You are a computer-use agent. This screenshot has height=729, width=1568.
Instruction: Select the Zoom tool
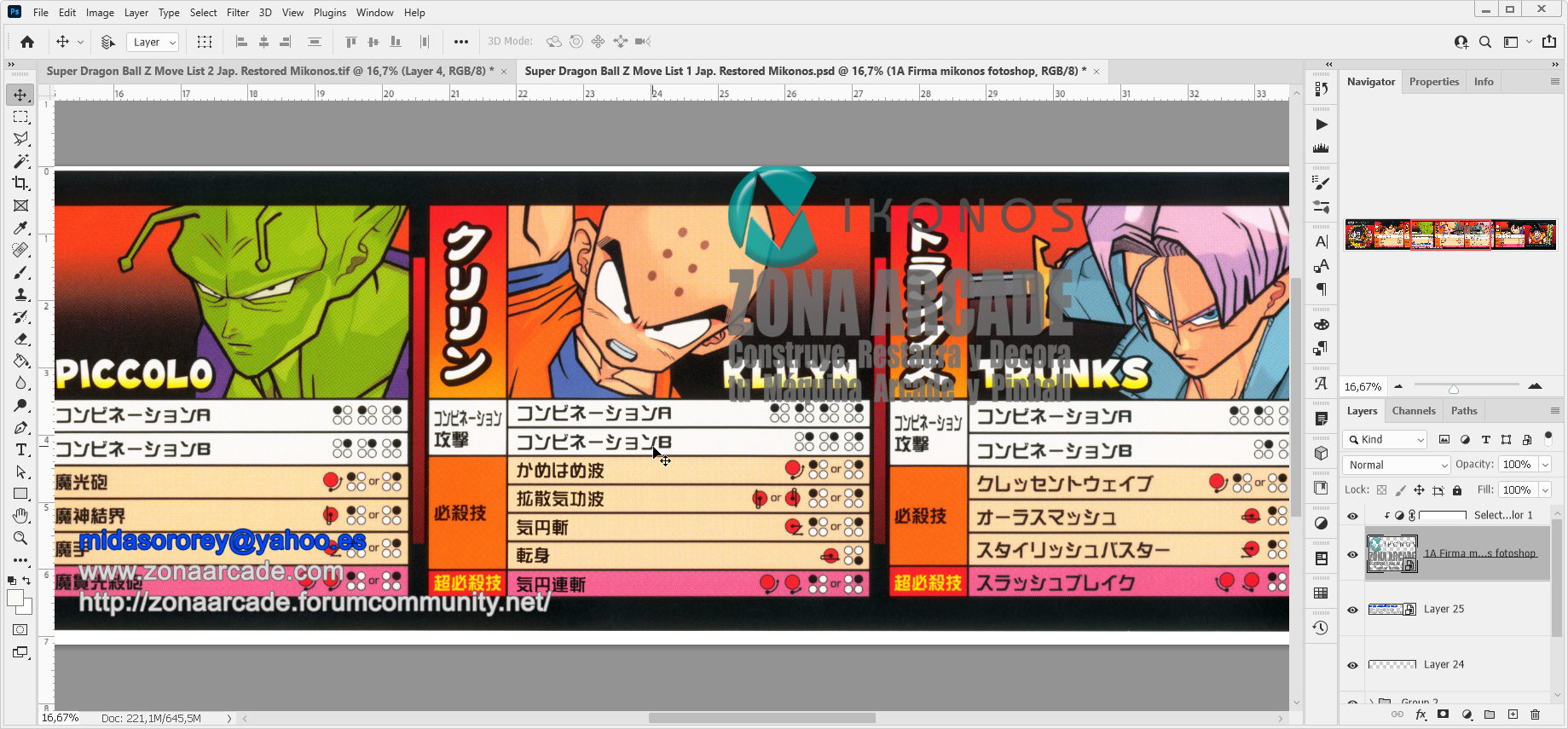20,538
